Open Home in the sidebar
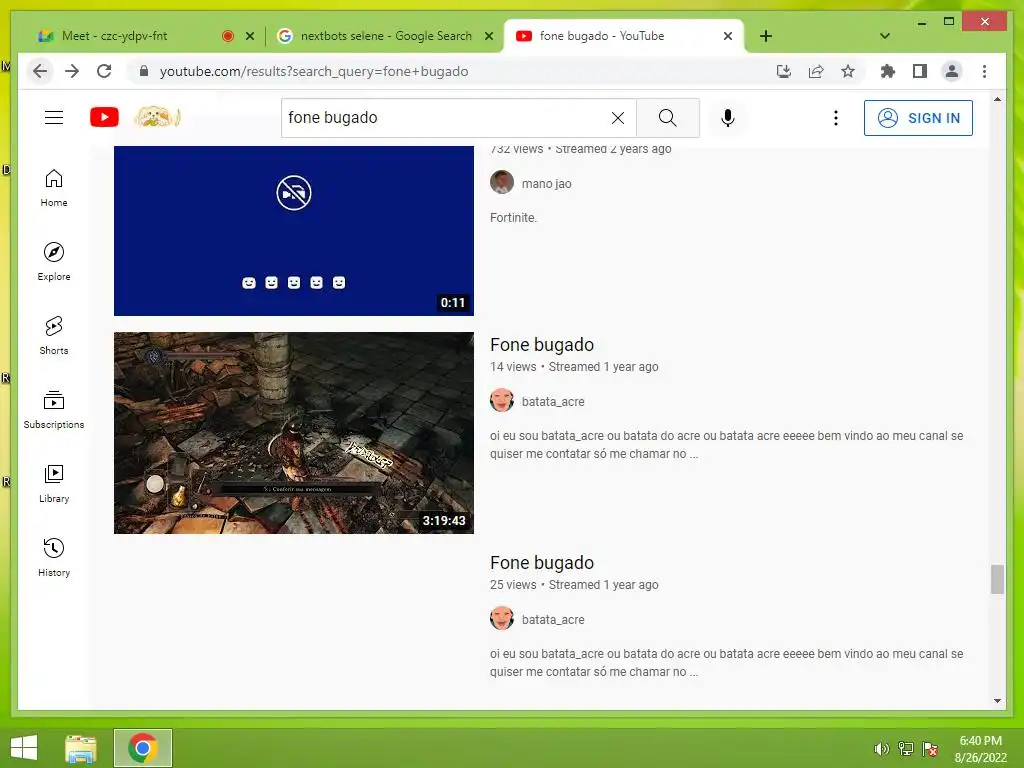Image resolution: width=1024 pixels, height=768 pixels. (x=54, y=188)
